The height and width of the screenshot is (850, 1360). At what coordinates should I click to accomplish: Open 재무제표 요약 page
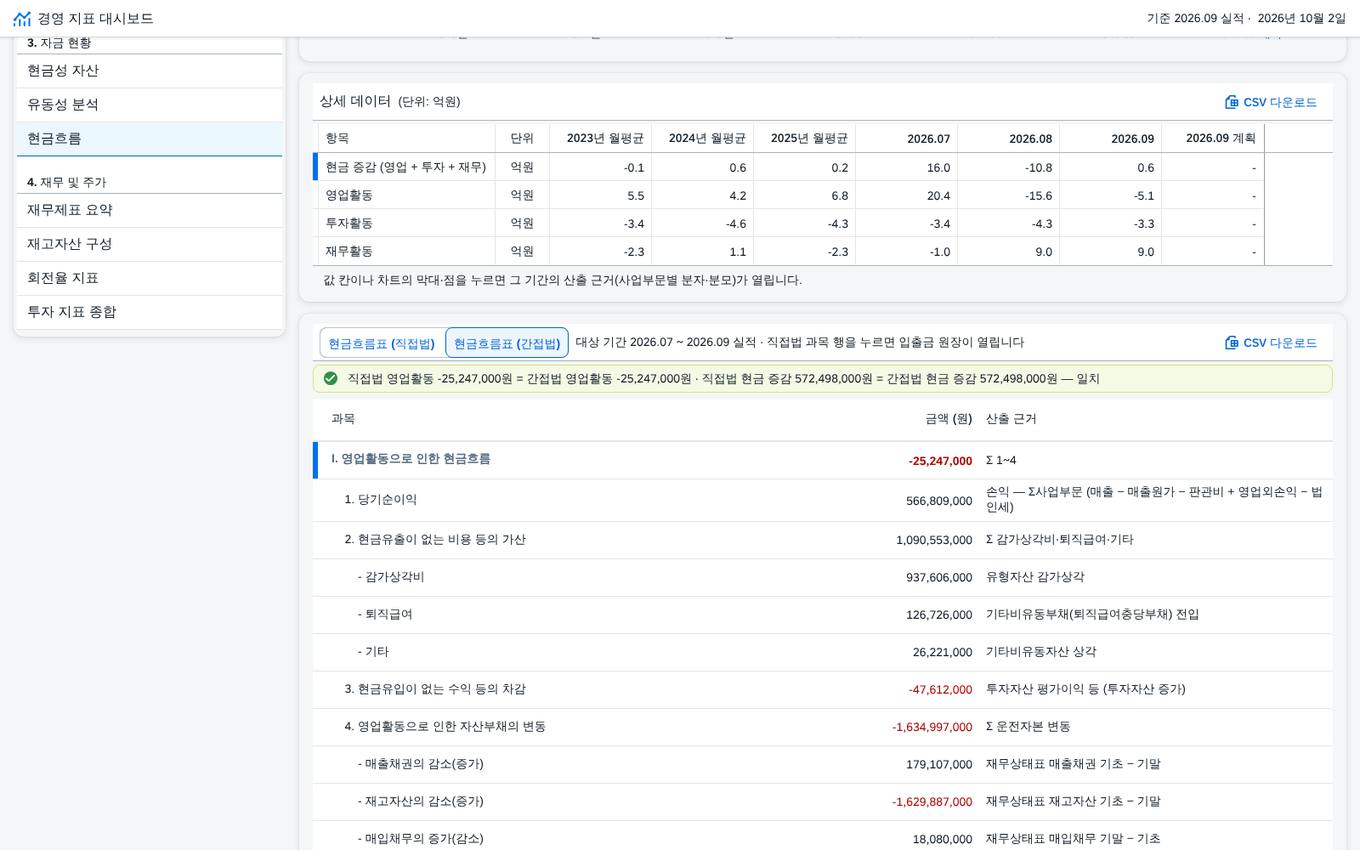(x=149, y=210)
